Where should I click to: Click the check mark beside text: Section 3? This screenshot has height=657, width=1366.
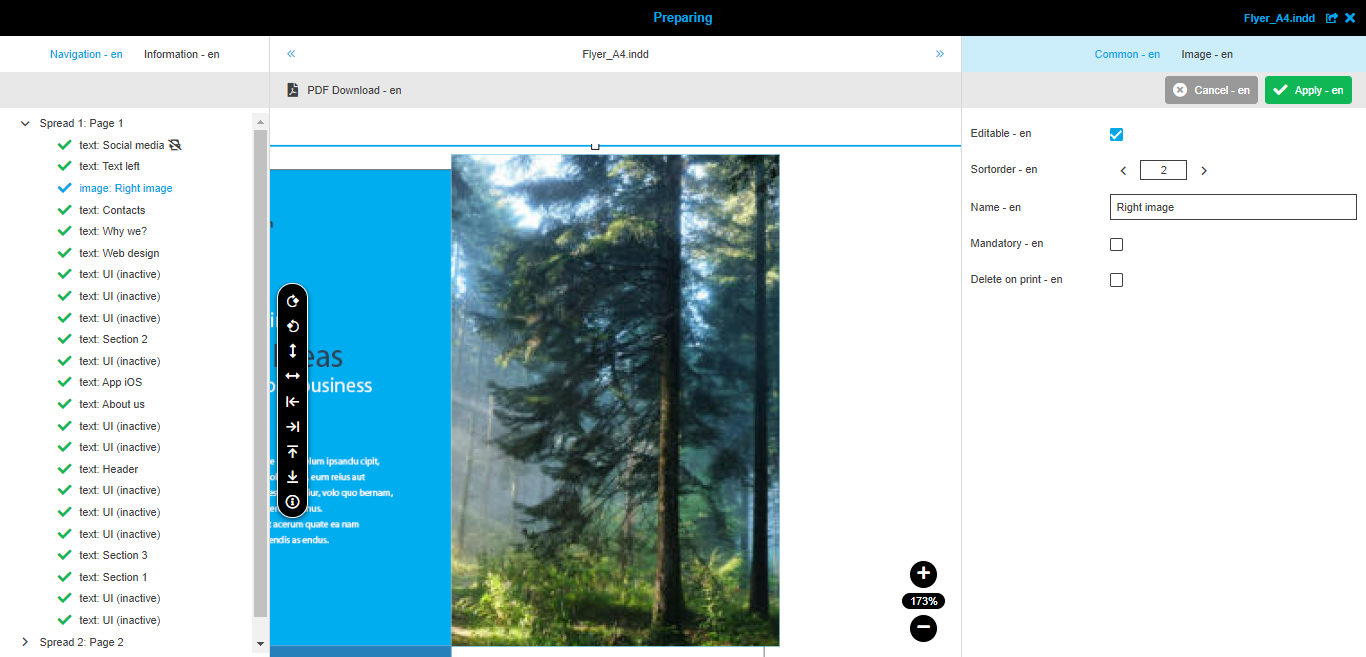coord(65,555)
